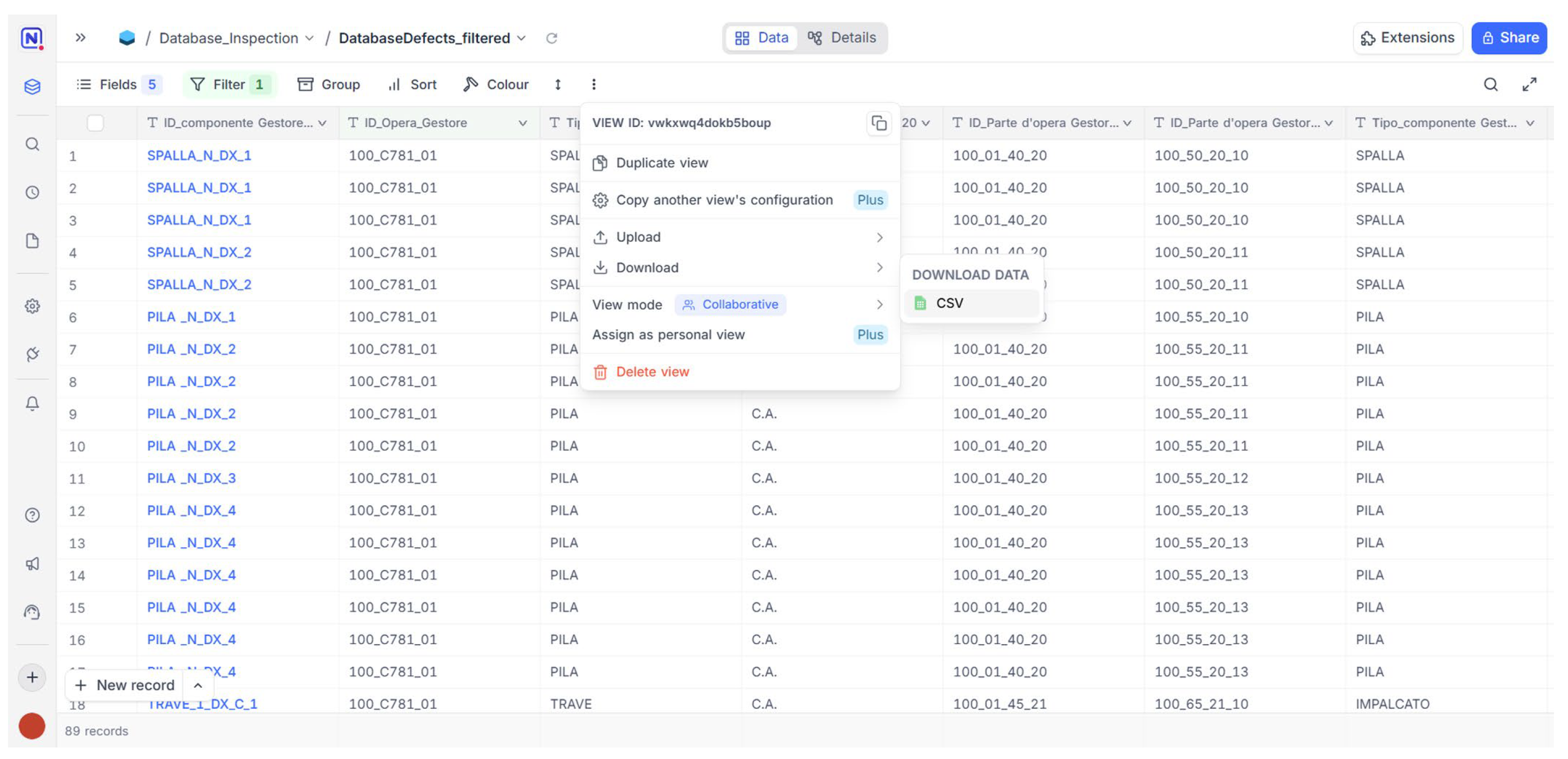The image size is (1568, 759).
Task: Choose Duplicate view from the menu
Action: click(662, 163)
